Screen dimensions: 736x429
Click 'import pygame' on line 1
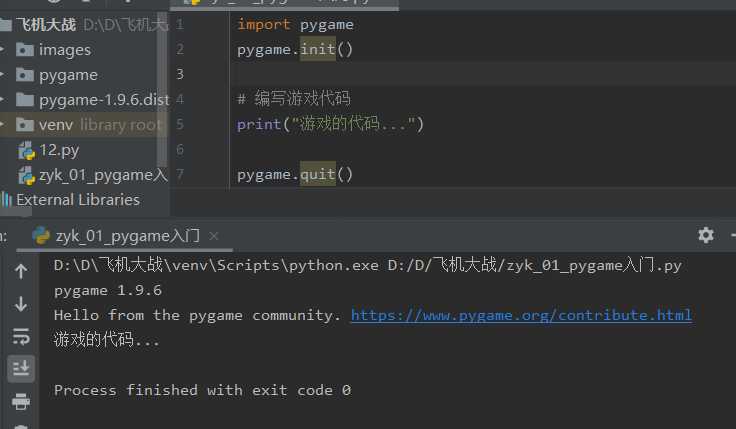pos(295,24)
